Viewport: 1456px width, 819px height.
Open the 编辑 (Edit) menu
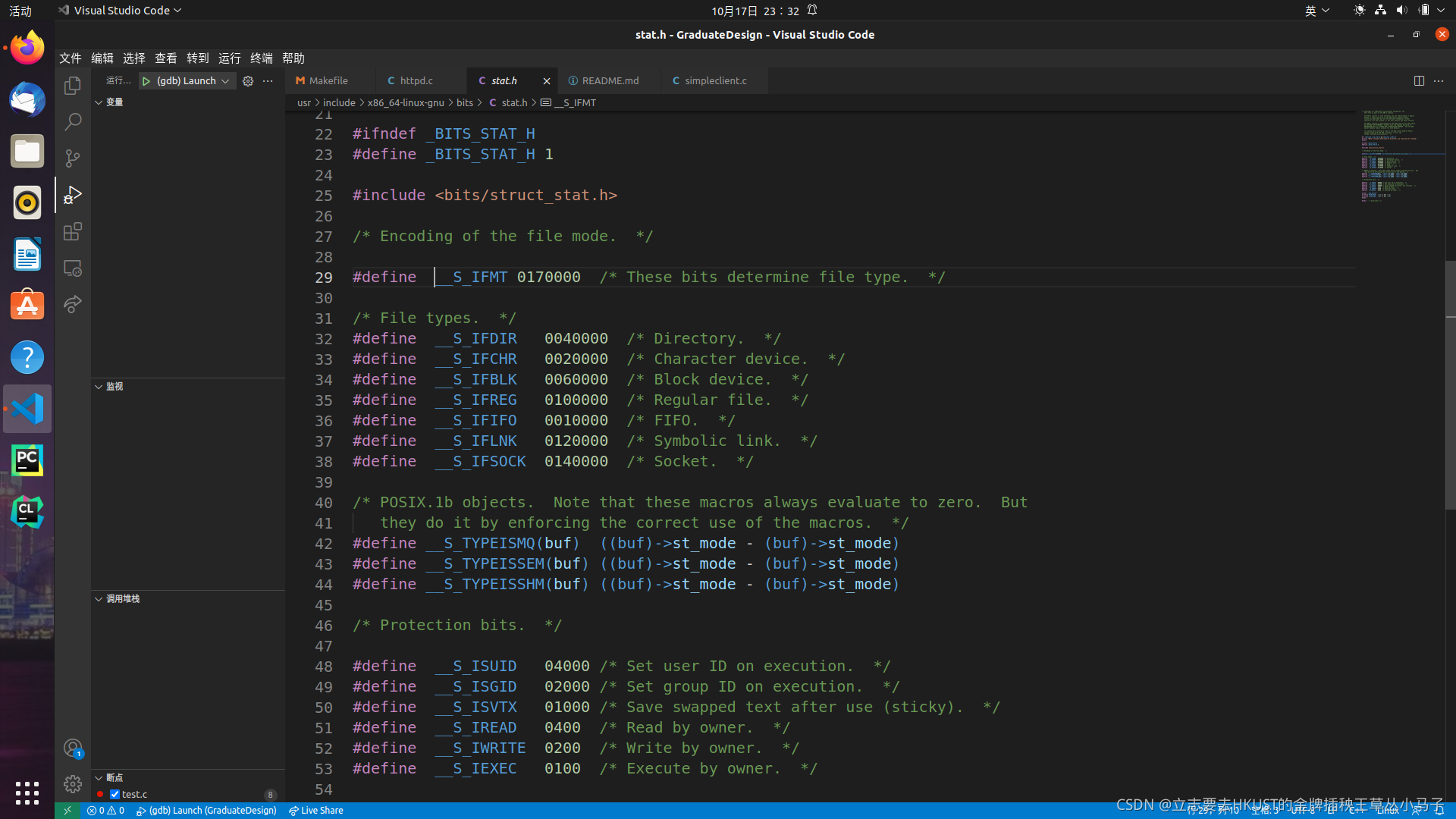tap(102, 58)
